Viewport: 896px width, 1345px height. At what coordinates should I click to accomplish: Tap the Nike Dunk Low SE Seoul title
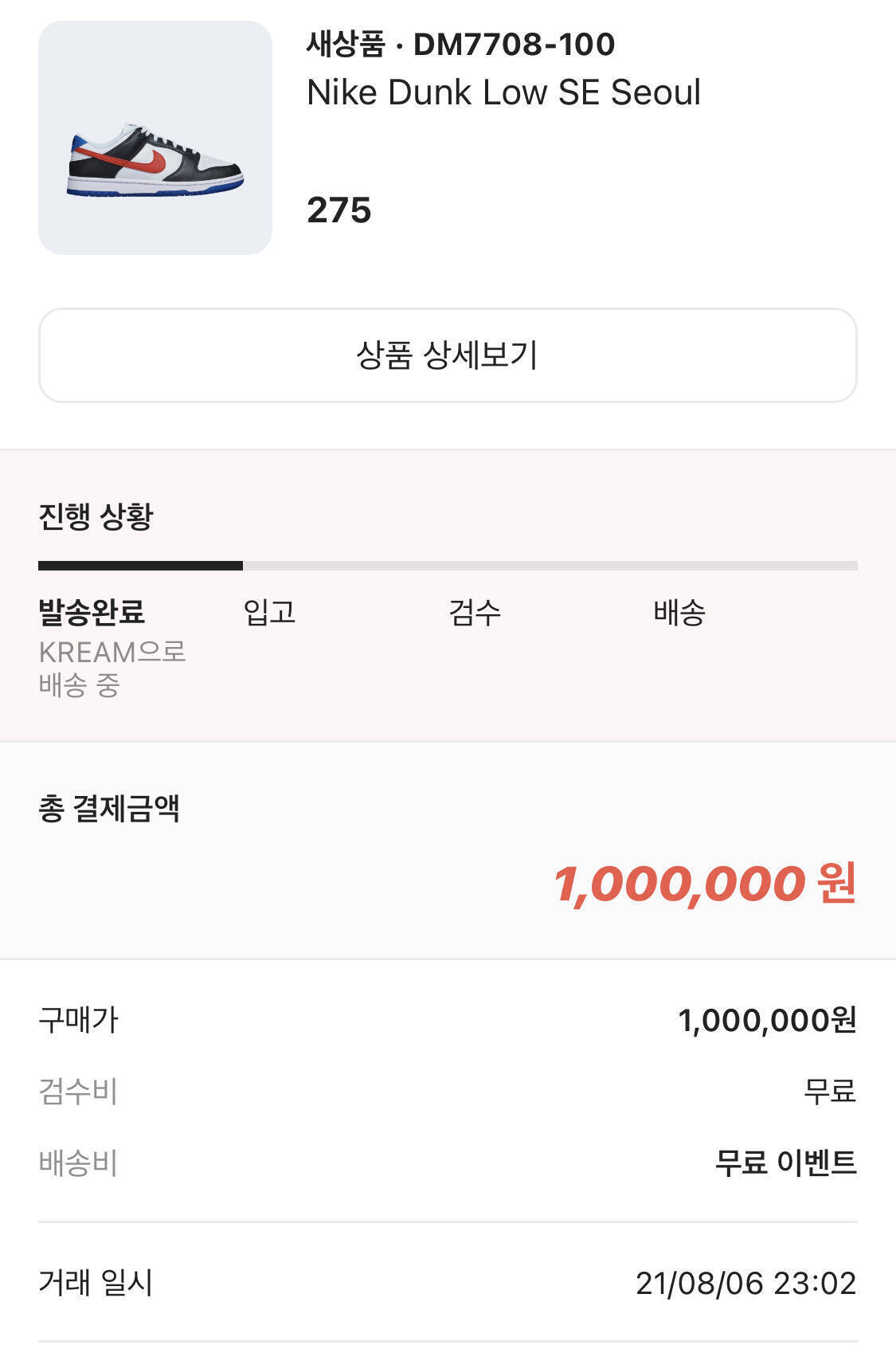[x=503, y=92]
